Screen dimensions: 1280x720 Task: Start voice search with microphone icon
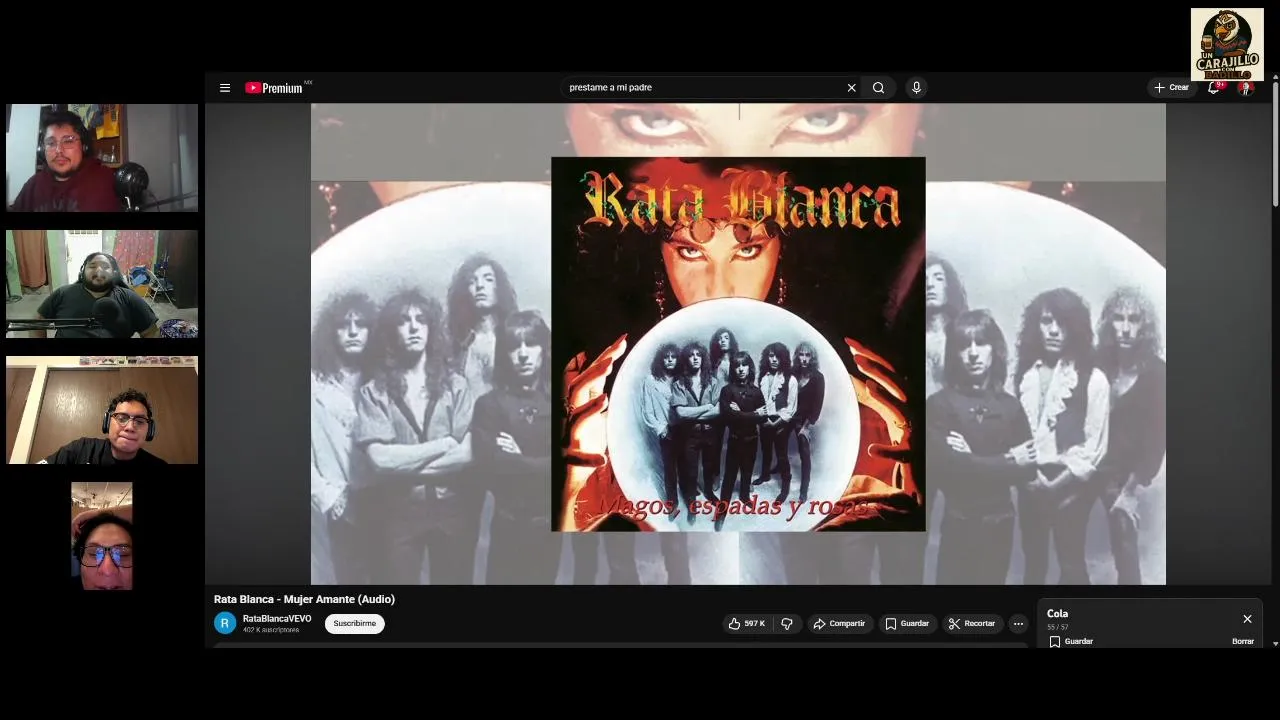(x=916, y=88)
